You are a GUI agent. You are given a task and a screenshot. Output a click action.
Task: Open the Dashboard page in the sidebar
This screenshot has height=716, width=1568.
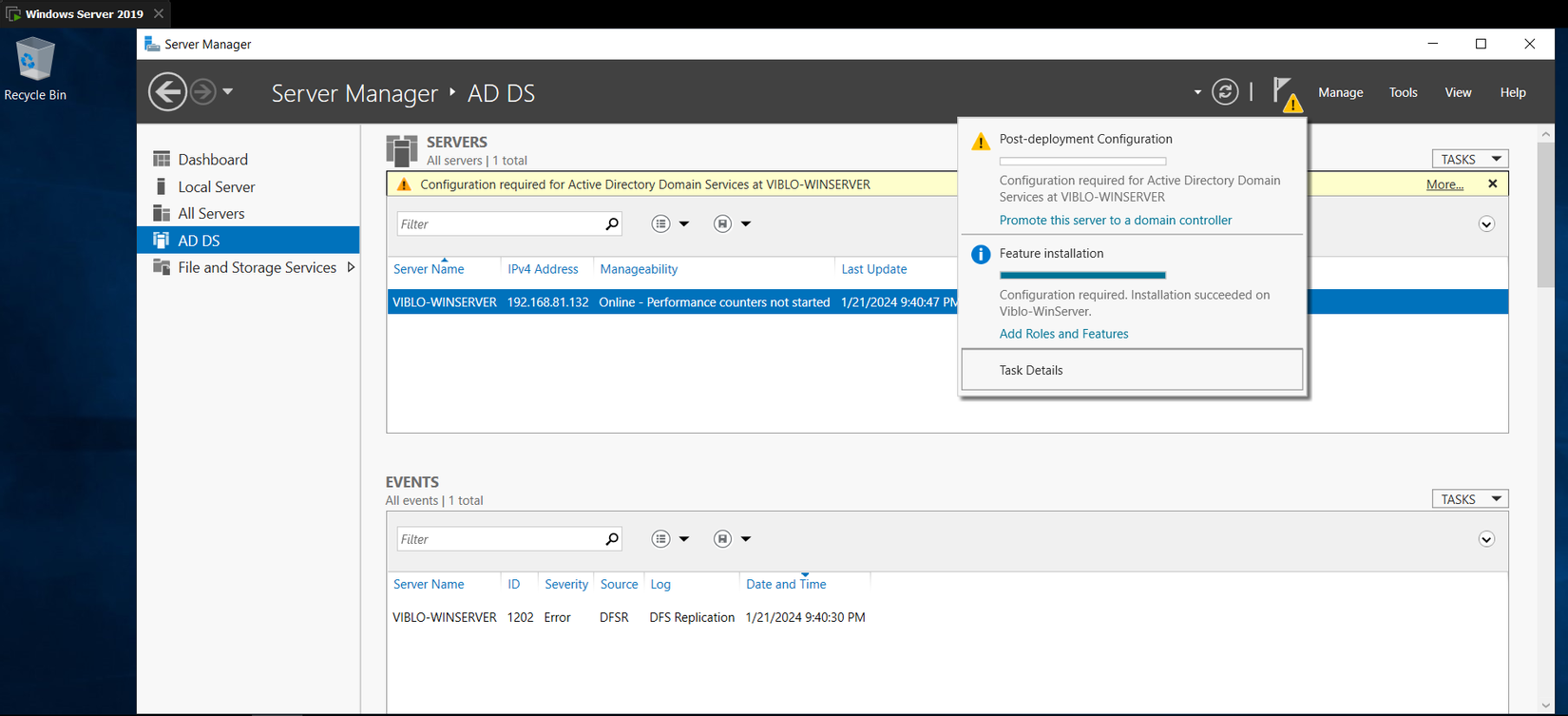pyautogui.click(x=213, y=160)
